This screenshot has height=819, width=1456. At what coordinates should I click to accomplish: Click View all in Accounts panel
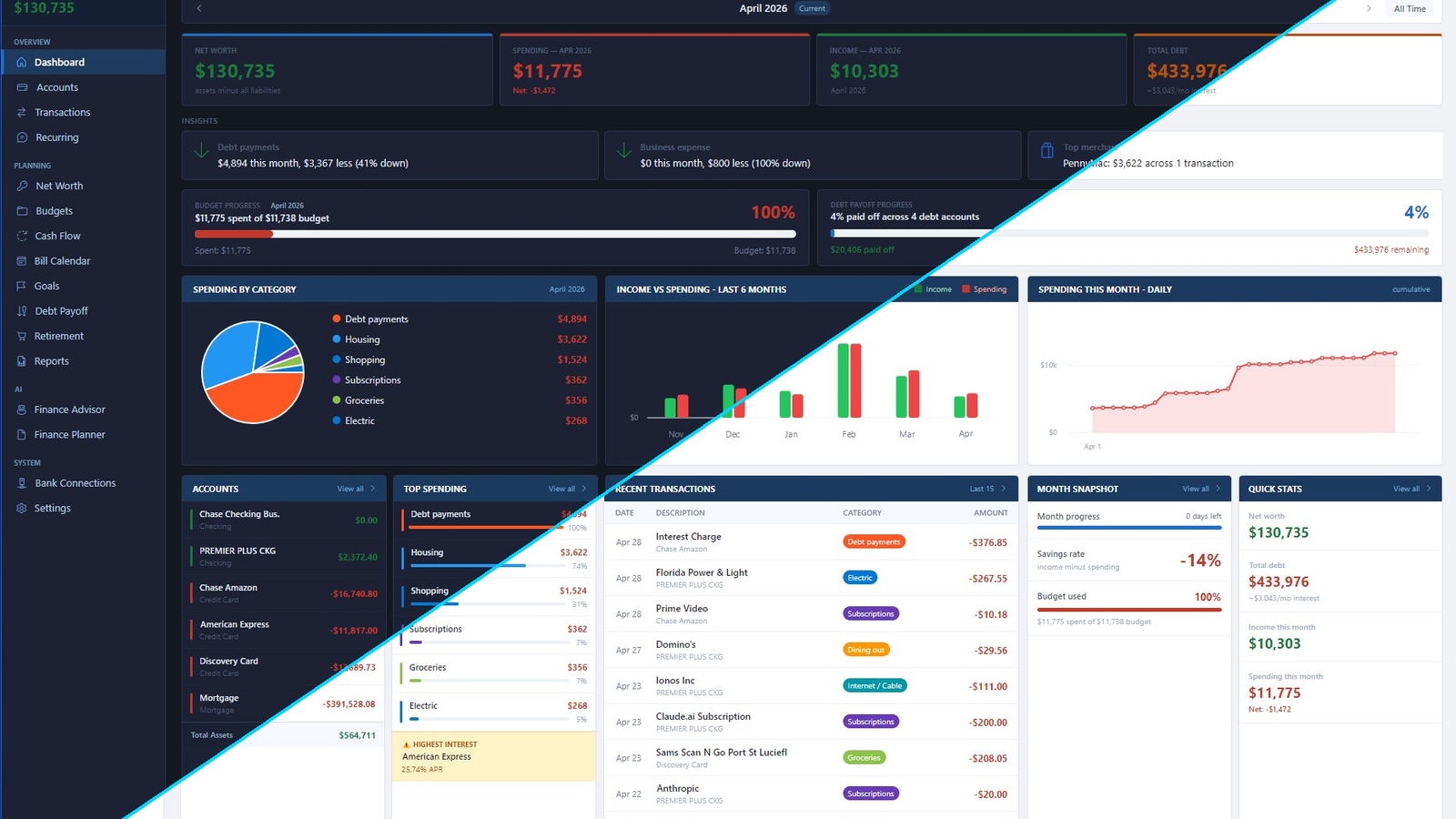(356, 489)
